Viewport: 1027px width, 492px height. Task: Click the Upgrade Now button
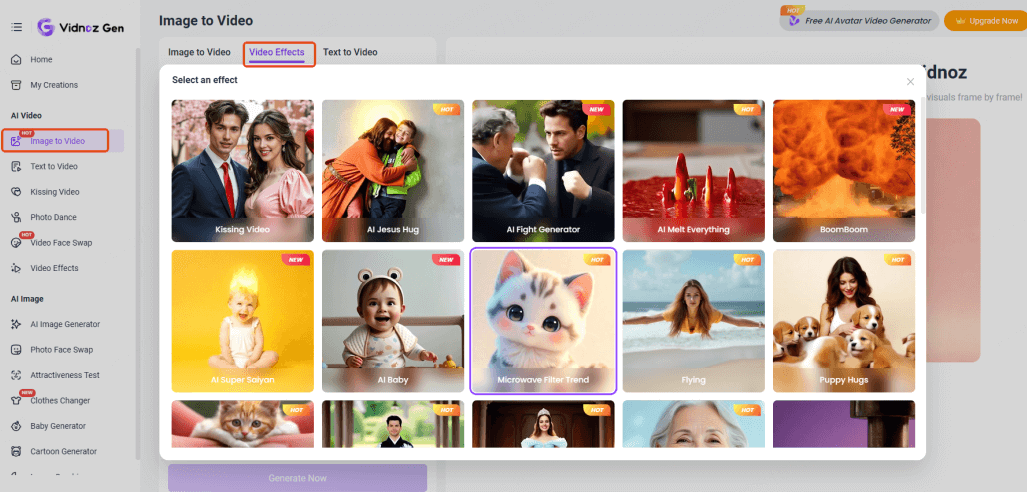(x=985, y=21)
